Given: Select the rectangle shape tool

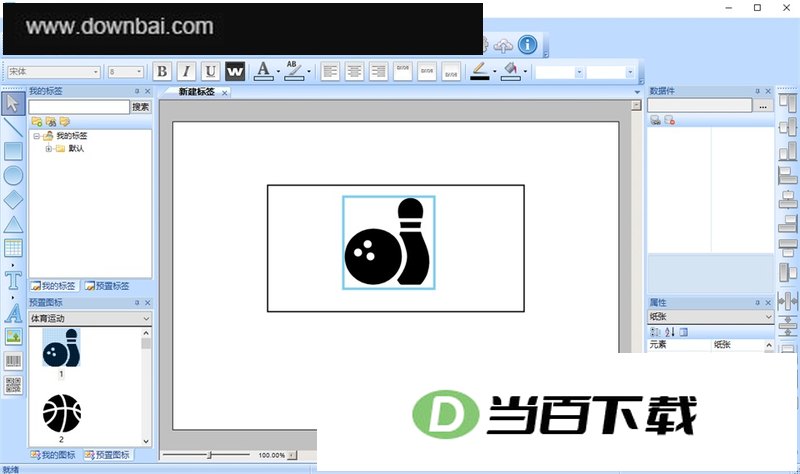Looking at the screenshot, I should pyautogui.click(x=13, y=152).
